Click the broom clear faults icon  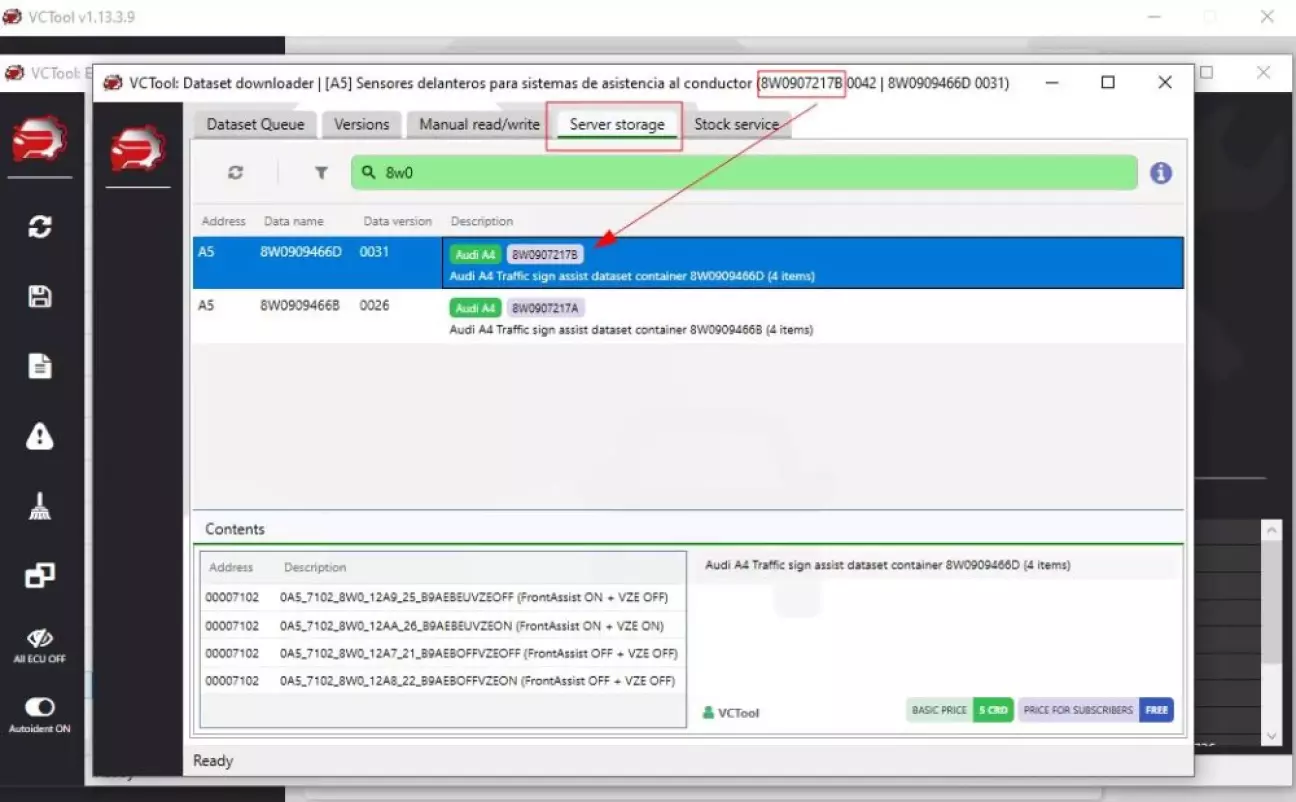tap(40, 507)
